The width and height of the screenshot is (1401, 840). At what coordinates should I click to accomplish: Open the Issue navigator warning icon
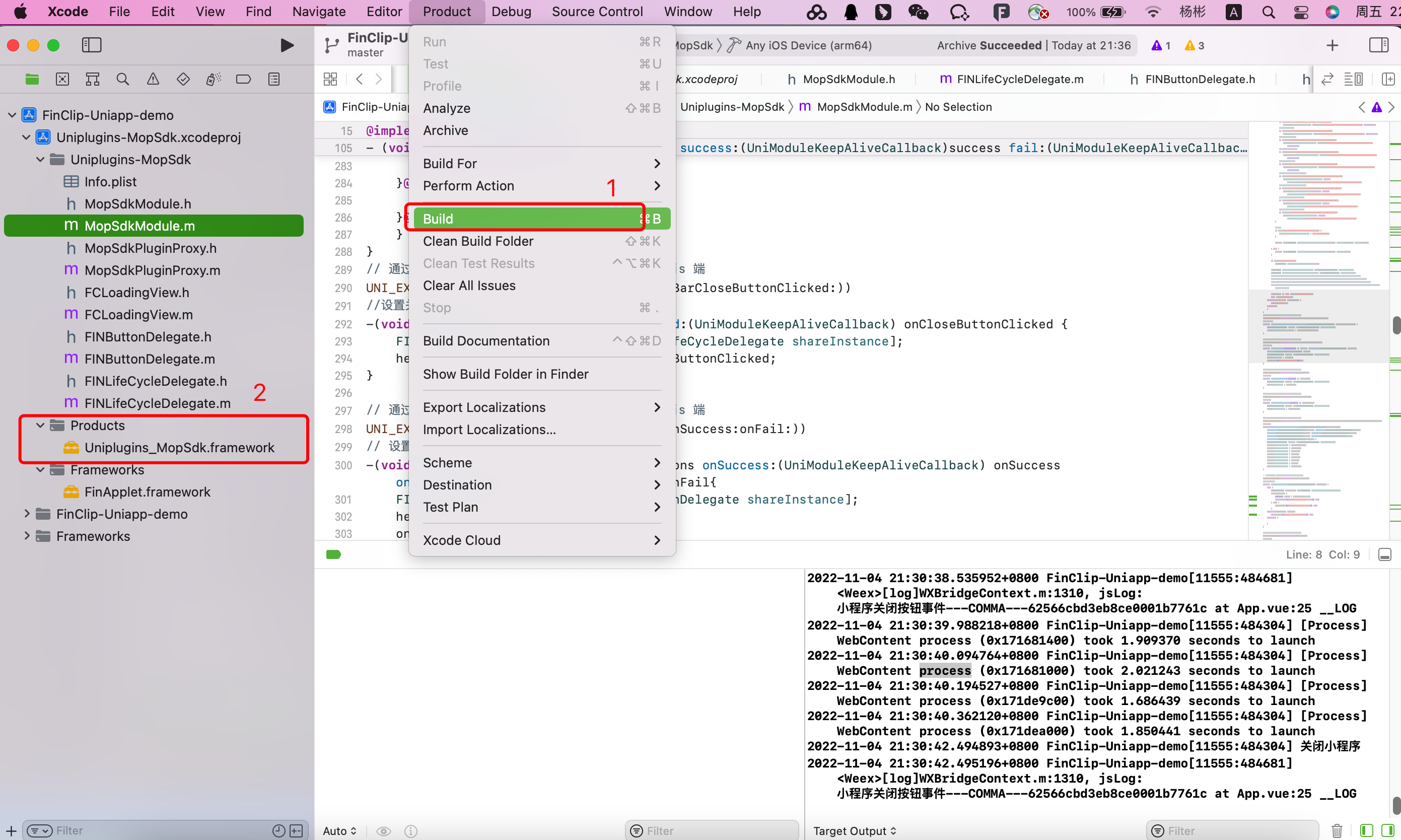[x=153, y=79]
